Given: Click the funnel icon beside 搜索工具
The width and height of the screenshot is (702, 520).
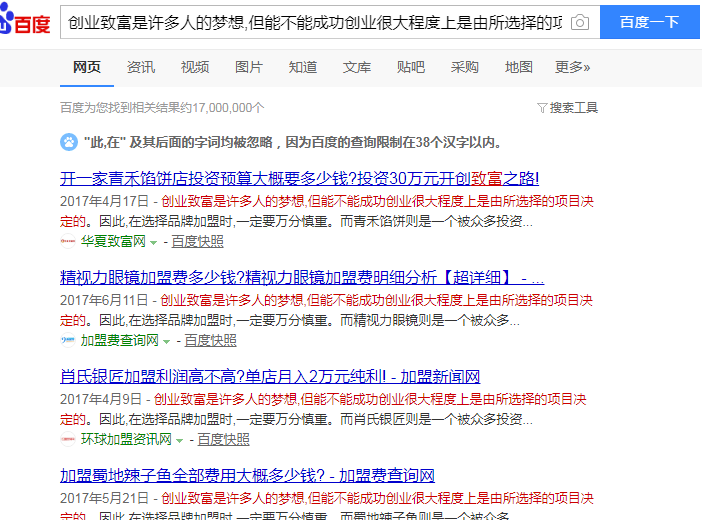Looking at the screenshot, I should 542,108.
